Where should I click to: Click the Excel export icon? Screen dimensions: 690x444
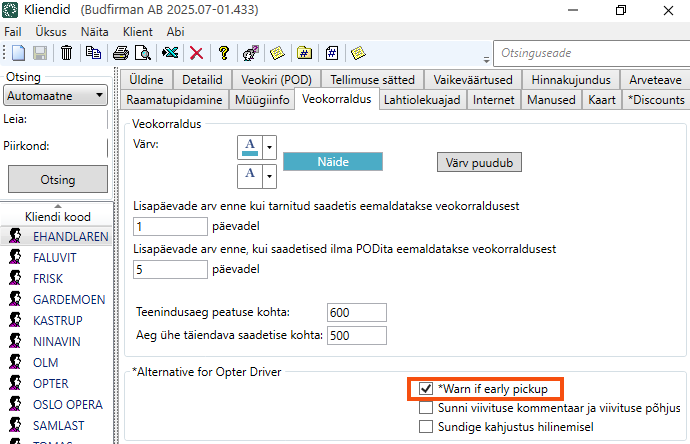[x=171, y=53]
